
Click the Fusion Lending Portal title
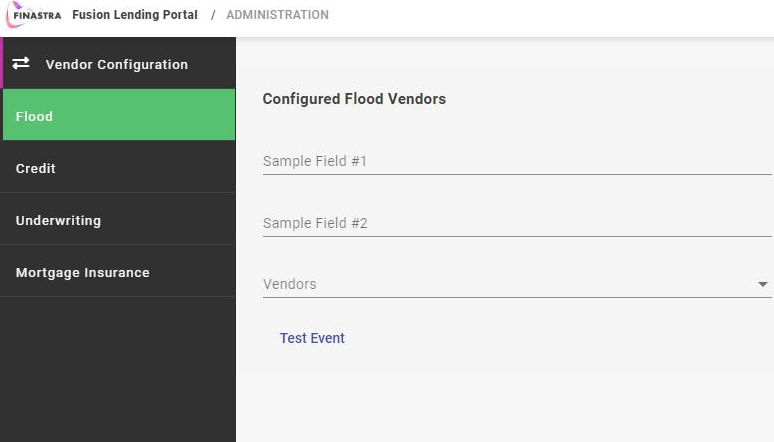click(x=135, y=15)
